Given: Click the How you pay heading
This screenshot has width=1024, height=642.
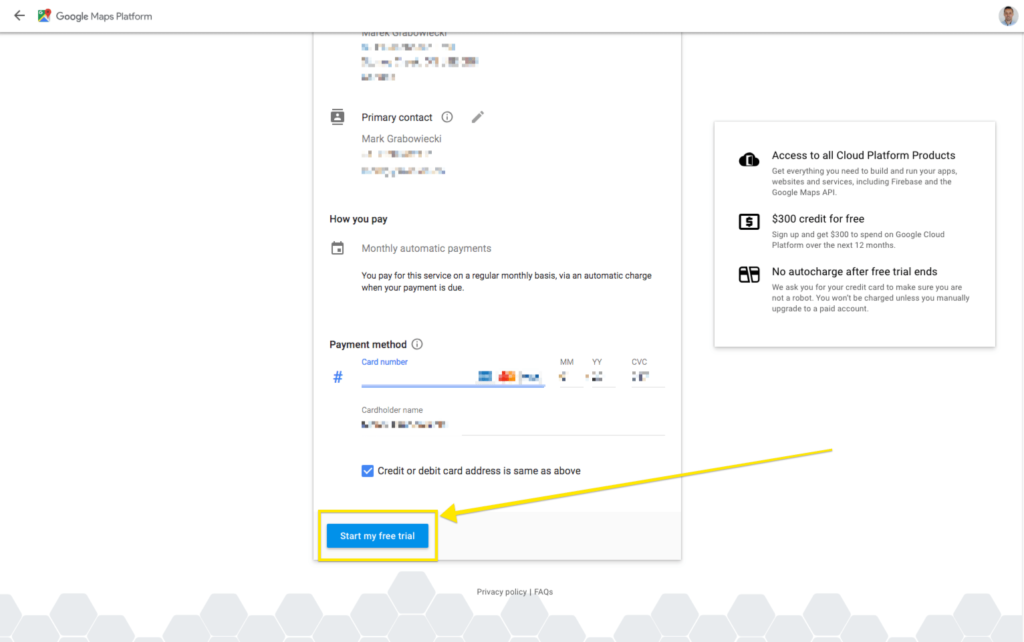Looking at the screenshot, I should point(359,219).
